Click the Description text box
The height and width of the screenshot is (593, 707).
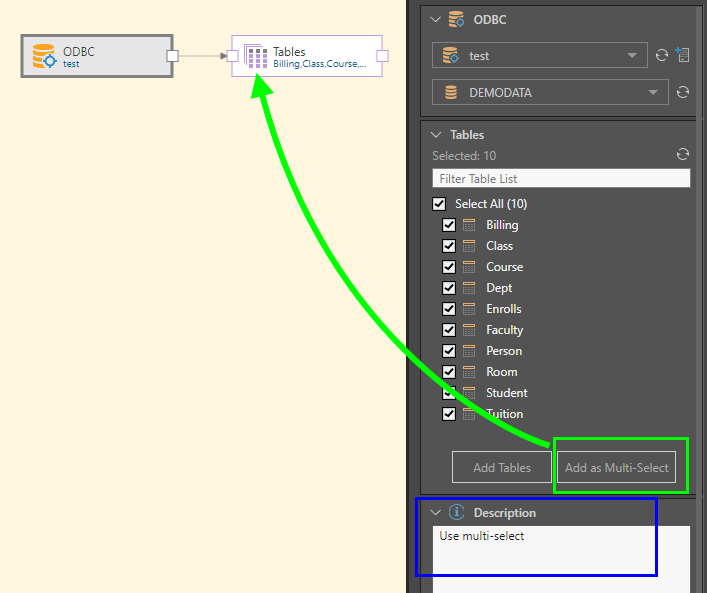(x=561, y=559)
